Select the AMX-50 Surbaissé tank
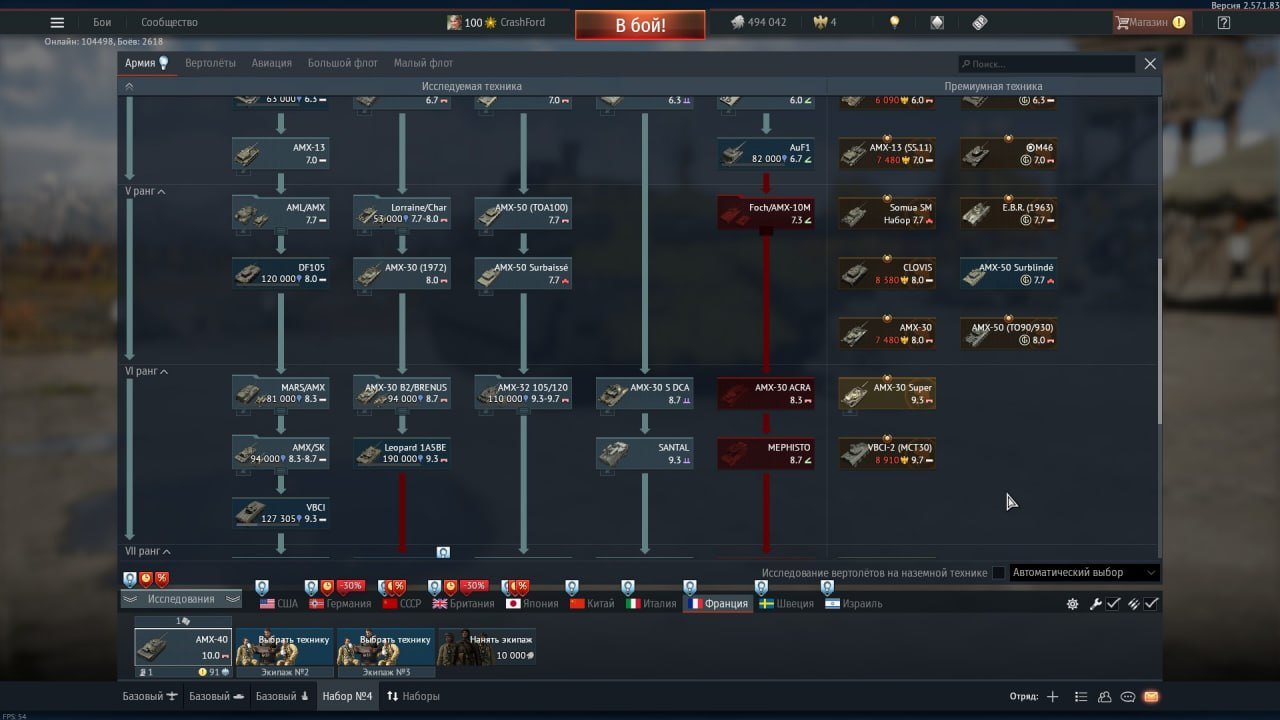The width and height of the screenshot is (1280, 720). [523, 274]
